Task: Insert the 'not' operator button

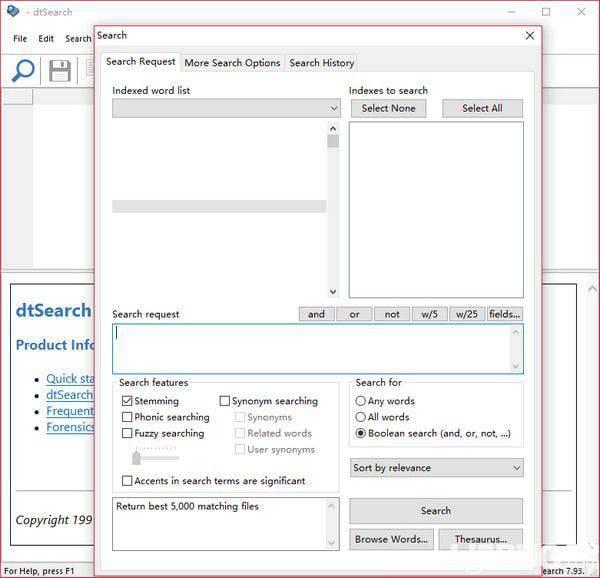Action: point(392,314)
